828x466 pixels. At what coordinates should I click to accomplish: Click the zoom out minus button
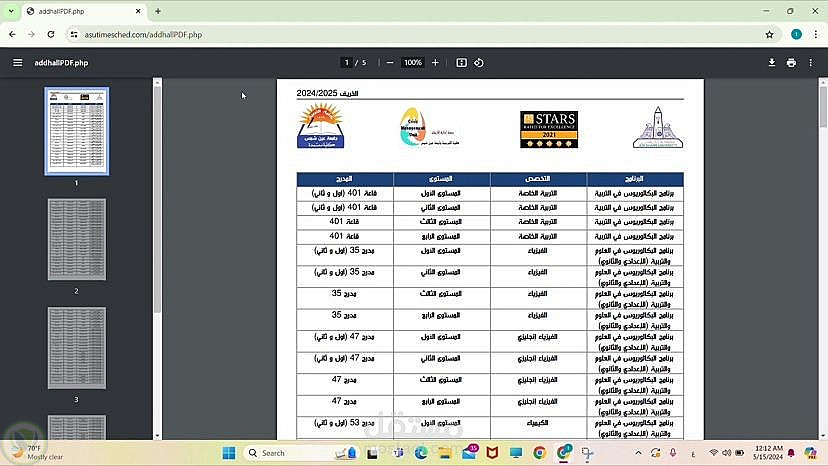(390, 63)
